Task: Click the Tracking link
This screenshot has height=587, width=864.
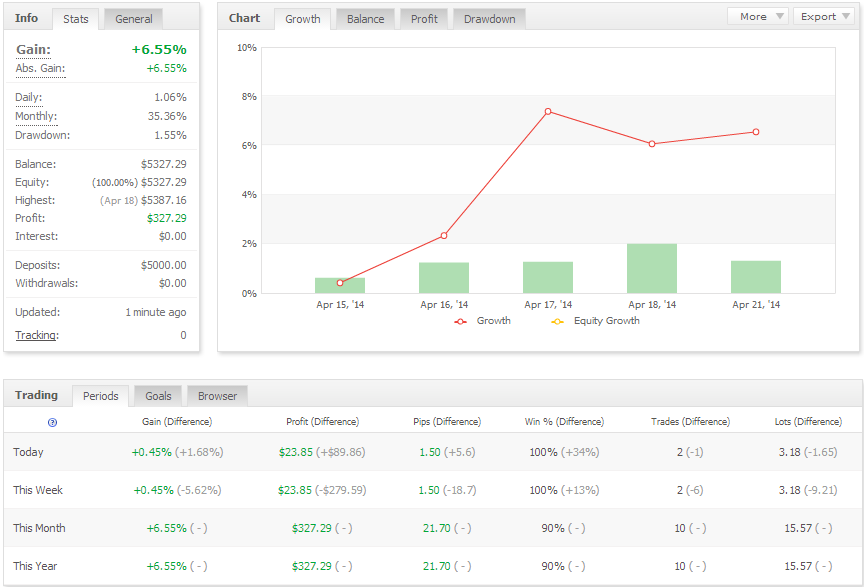Action: click(37, 335)
